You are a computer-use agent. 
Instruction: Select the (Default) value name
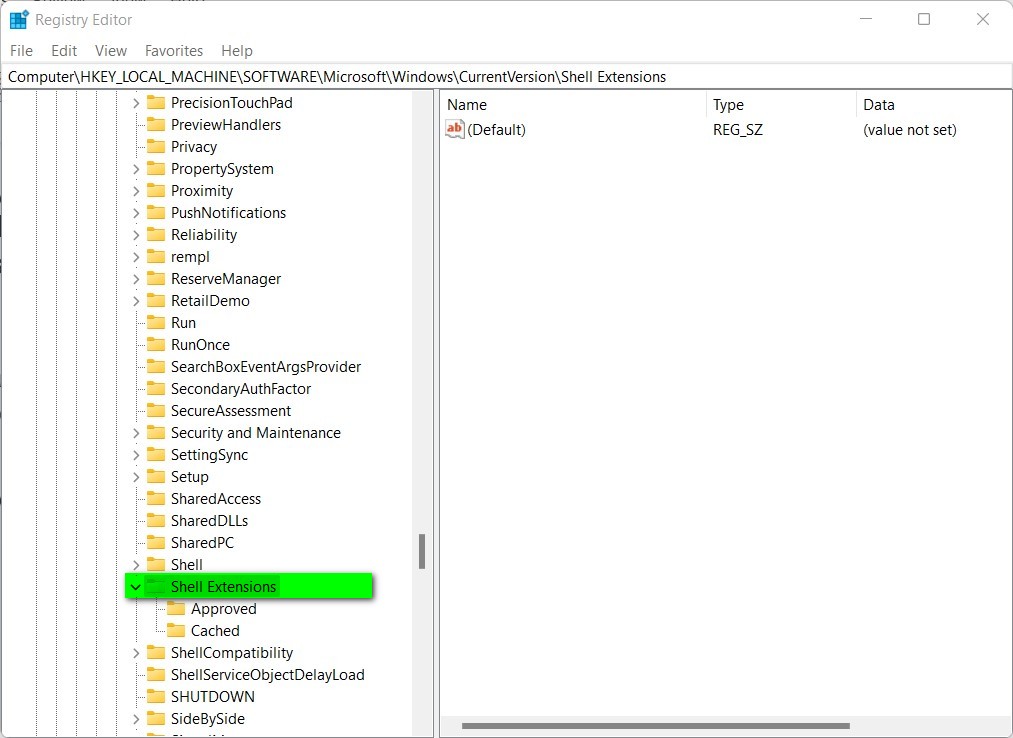click(496, 130)
